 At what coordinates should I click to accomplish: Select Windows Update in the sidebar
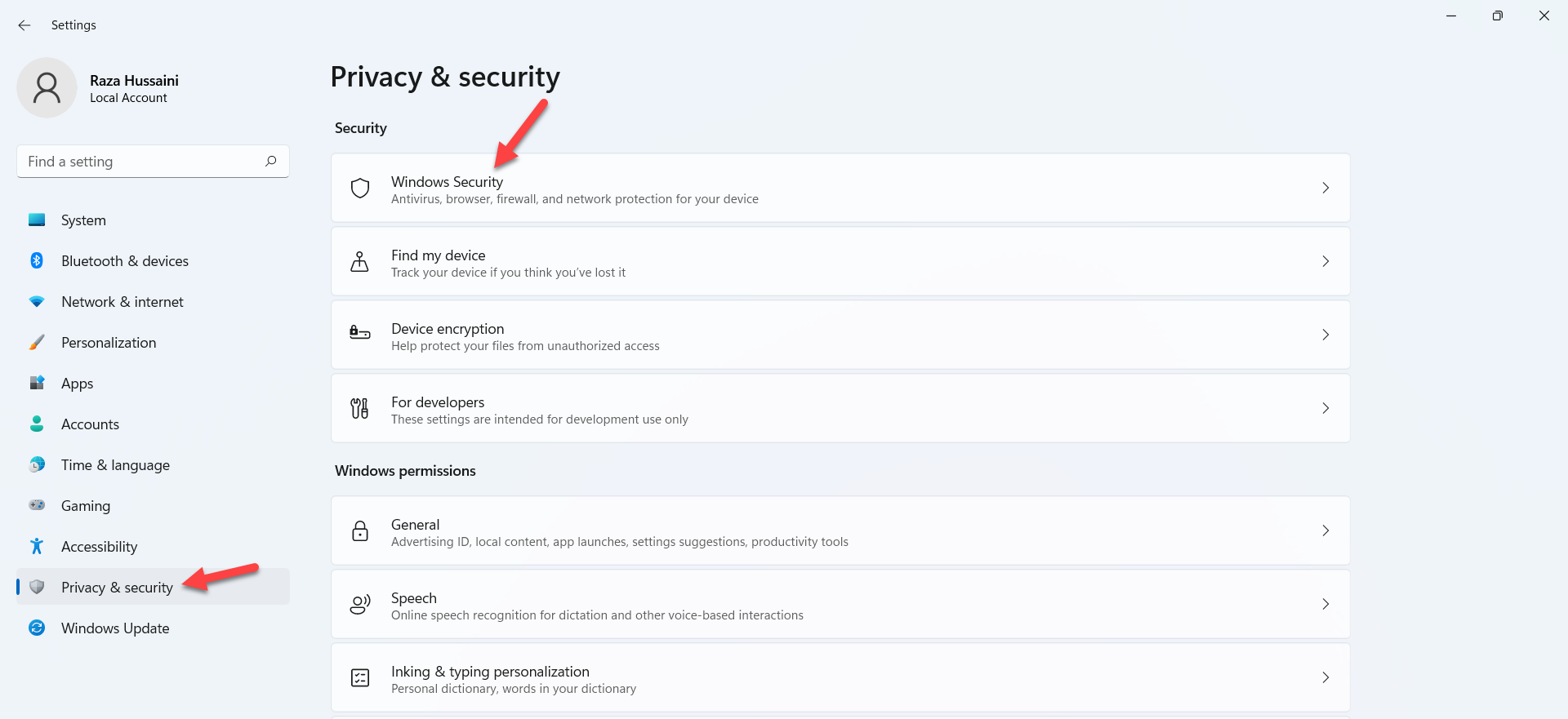coord(115,628)
